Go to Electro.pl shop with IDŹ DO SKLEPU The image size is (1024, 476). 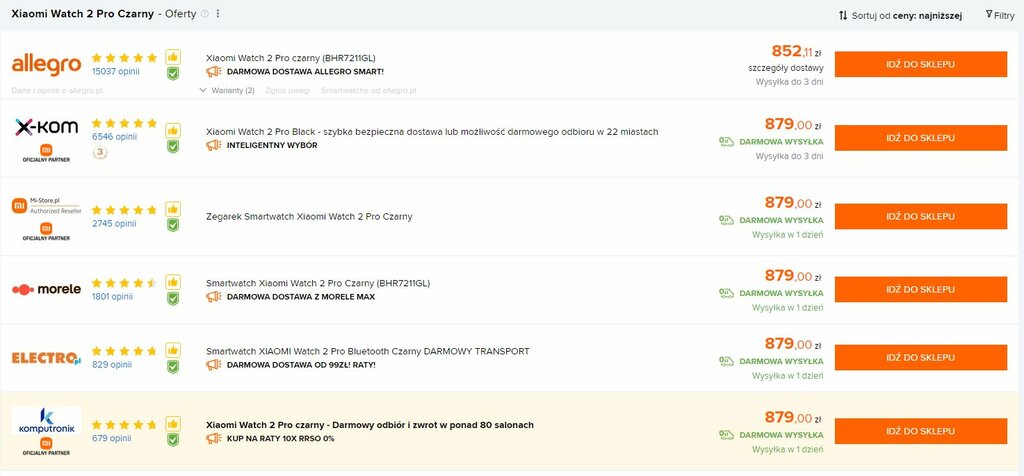(x=921, y=357)
